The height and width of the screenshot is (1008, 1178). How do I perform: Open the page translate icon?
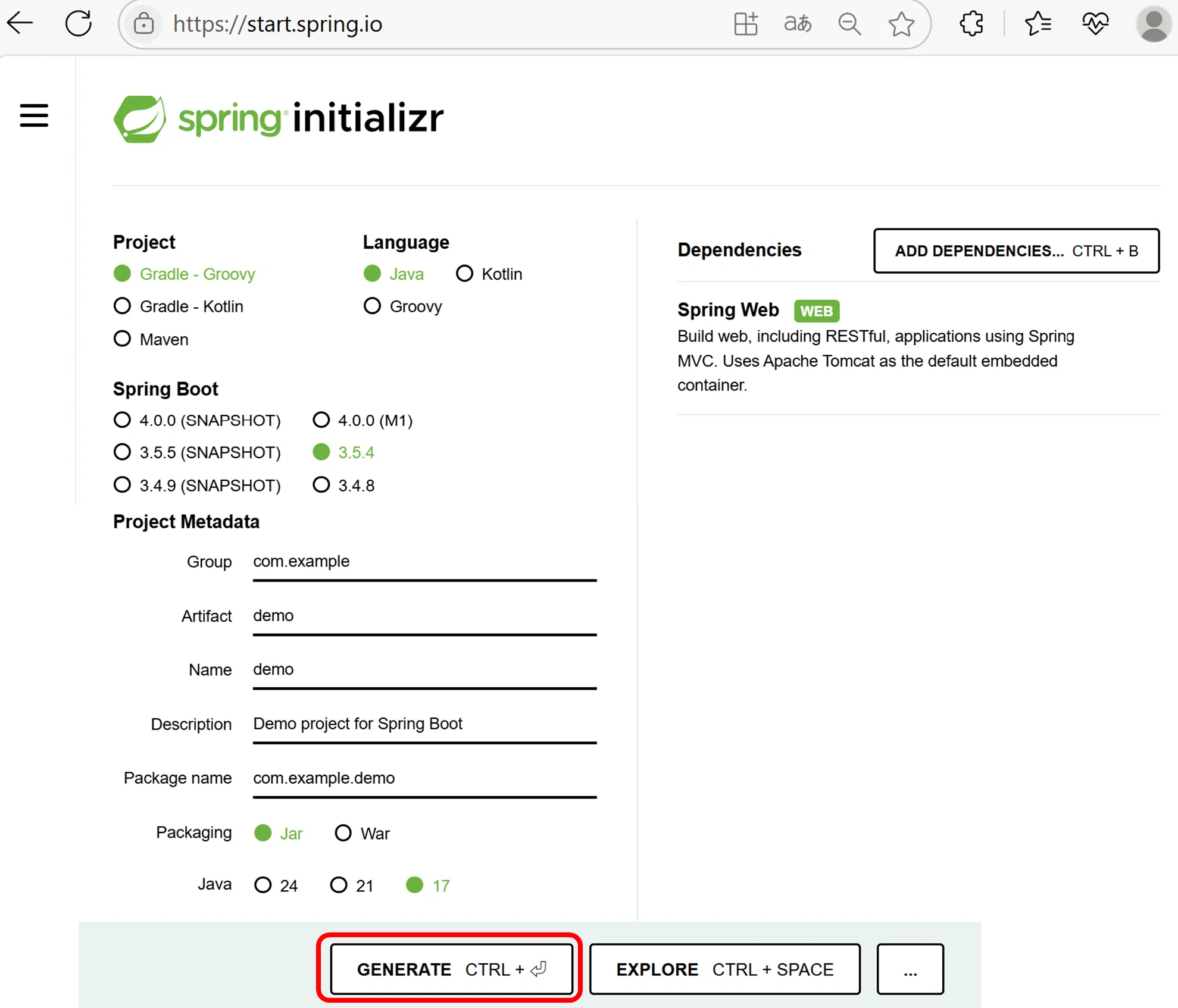point(798,24)
